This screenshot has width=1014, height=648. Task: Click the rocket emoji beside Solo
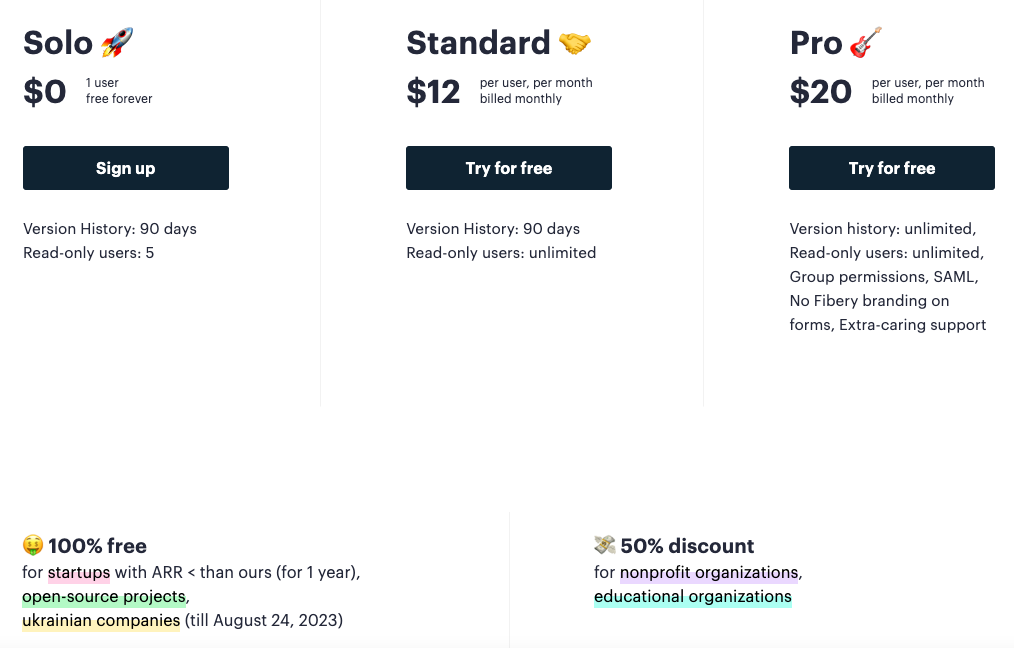coord(117,43)
